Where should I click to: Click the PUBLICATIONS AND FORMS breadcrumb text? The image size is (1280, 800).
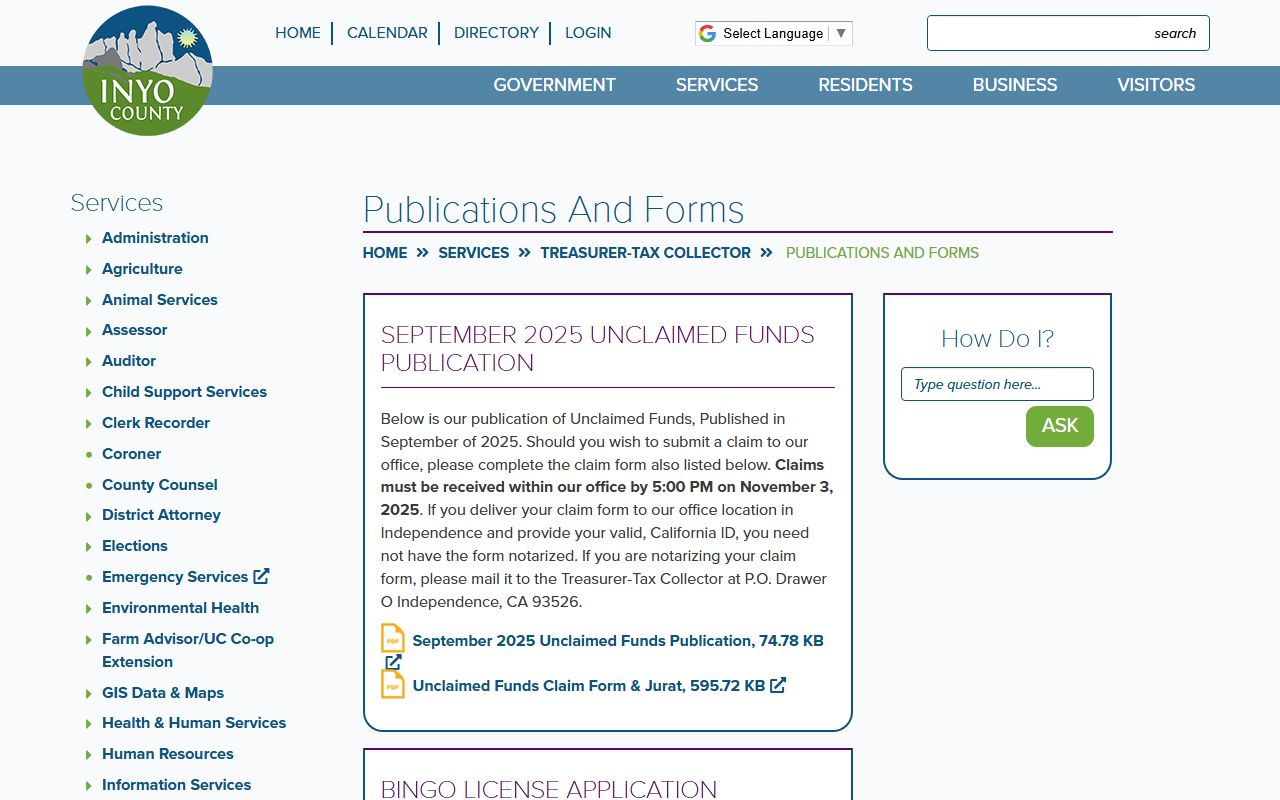tap(882, 253)
